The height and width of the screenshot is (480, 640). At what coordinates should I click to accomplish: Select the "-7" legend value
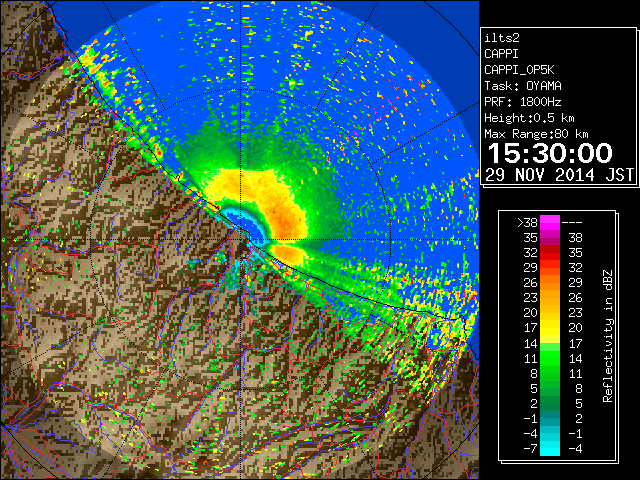click(530, 448)
